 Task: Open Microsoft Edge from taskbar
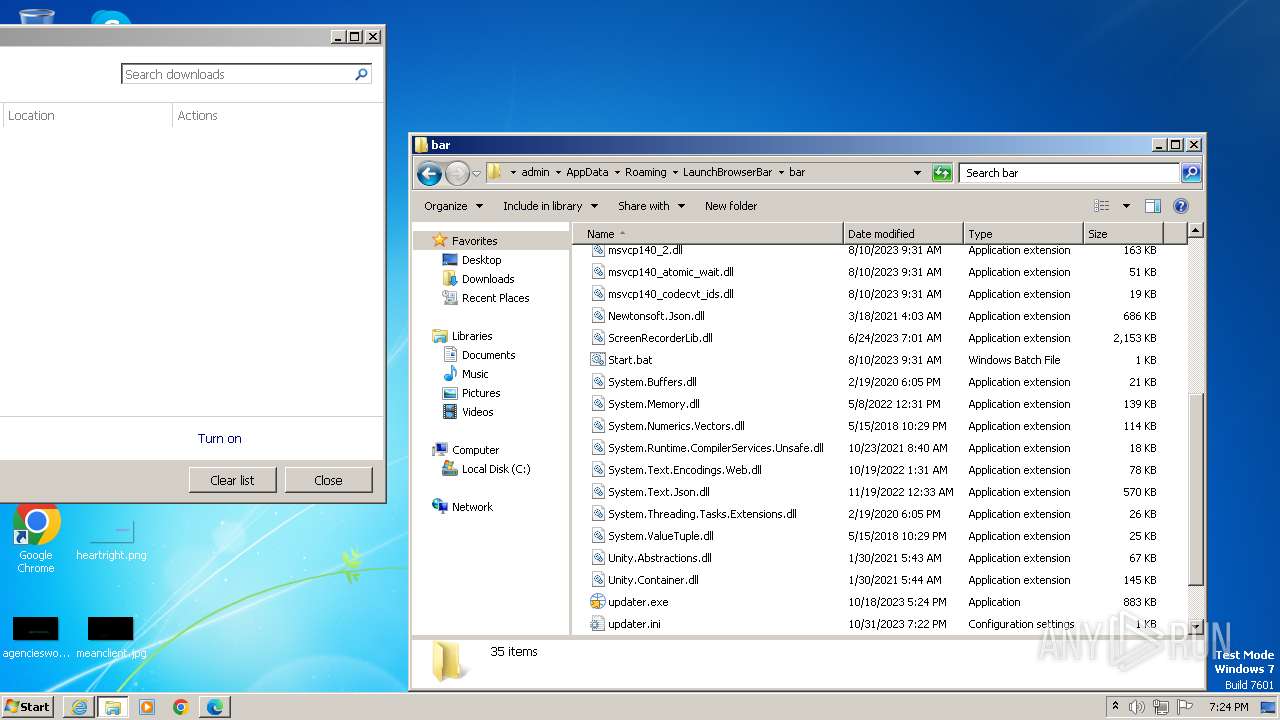click(215, 707)
